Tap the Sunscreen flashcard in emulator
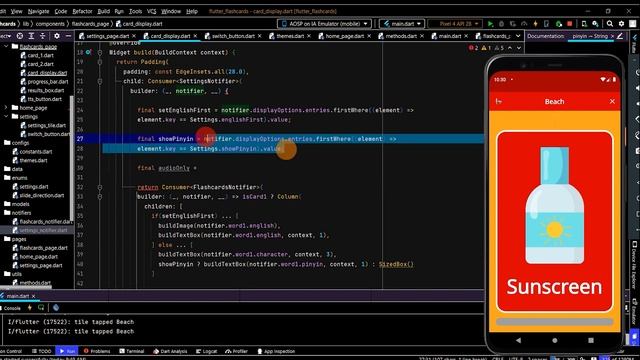 click(554, 222)
